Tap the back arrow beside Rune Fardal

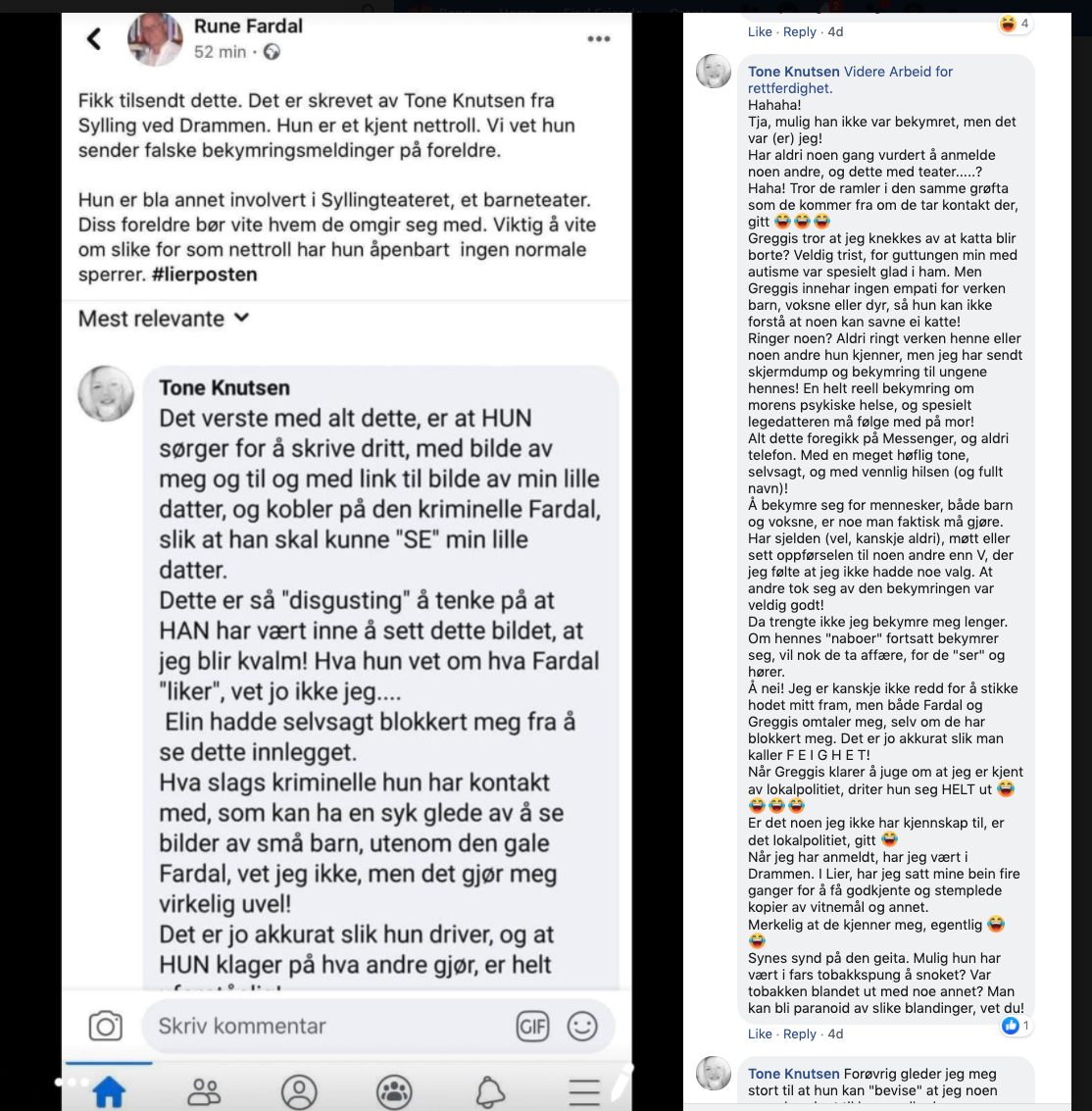pyautogui.click(x=94, y=38)
